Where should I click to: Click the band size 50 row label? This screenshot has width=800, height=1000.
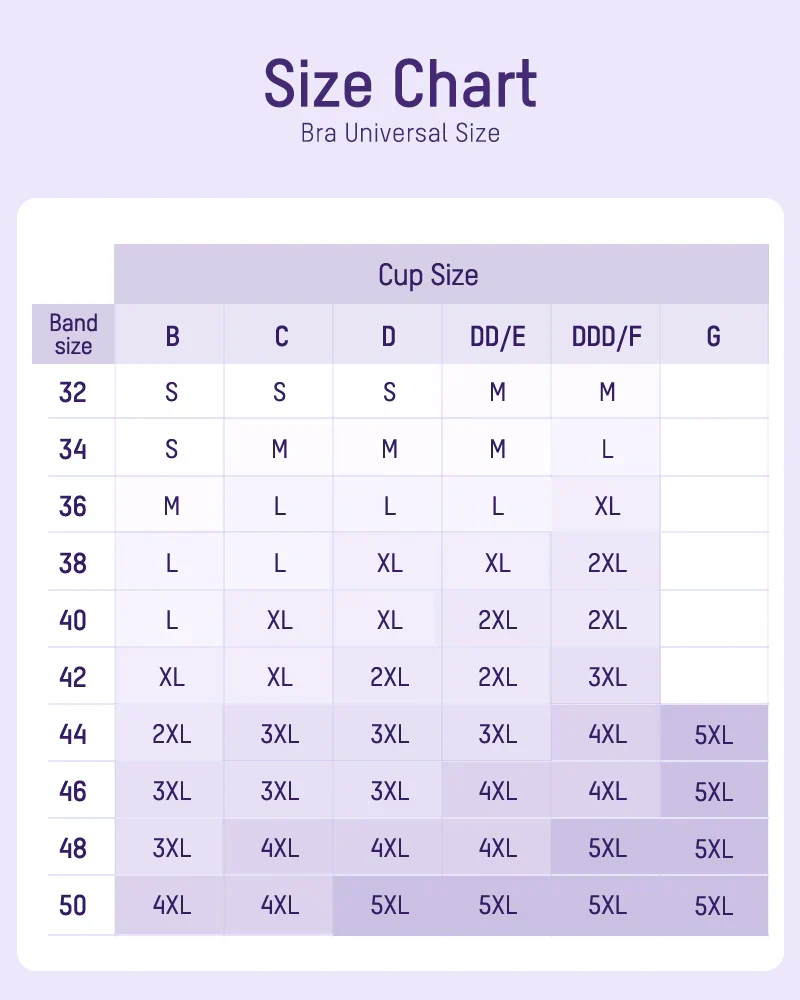click(x=73, y=906)
